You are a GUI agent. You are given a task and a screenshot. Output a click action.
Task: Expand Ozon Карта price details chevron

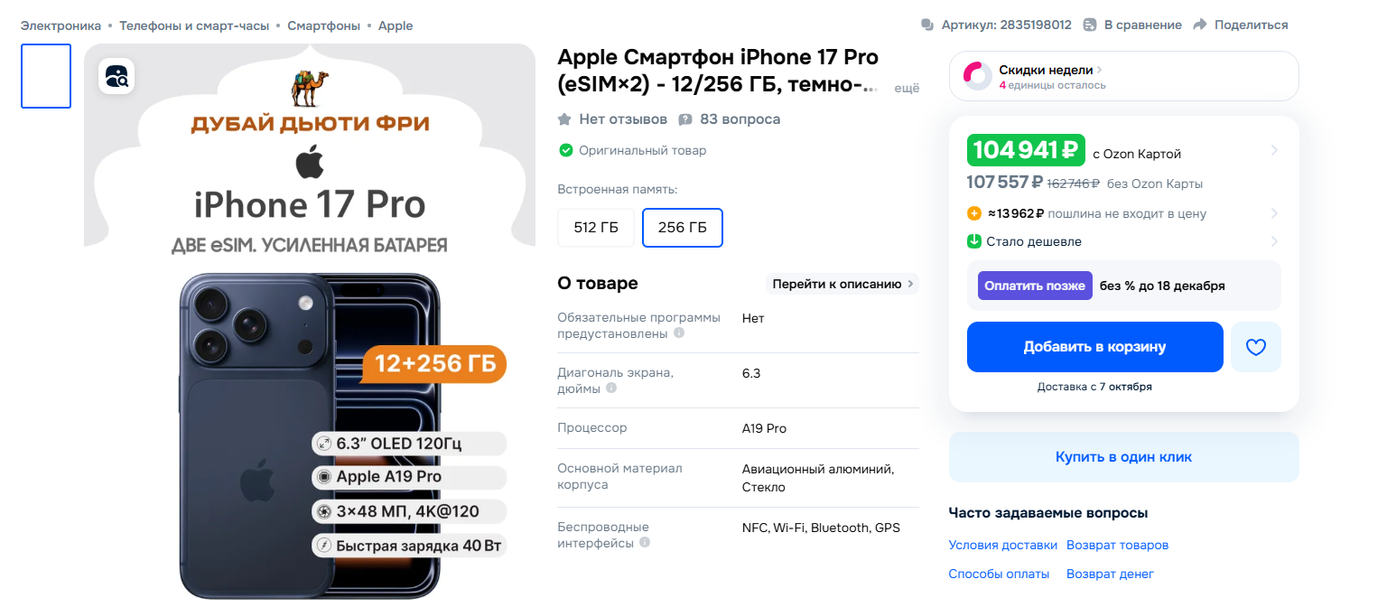(1274, 151)
